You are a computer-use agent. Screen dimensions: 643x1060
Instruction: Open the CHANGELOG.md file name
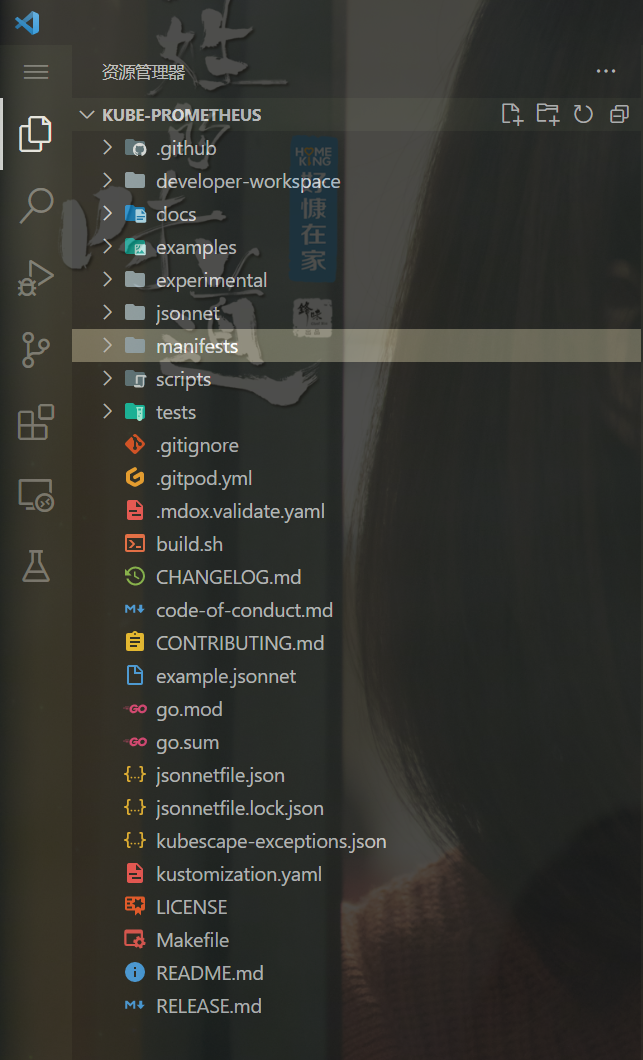(x=229, y=577)
